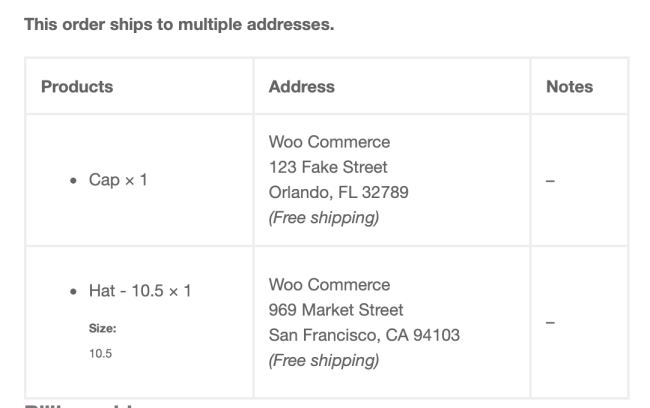Click the Products column header
This screenshot has height=408, width=650.
pyautogui.click(x=77, y=87)
